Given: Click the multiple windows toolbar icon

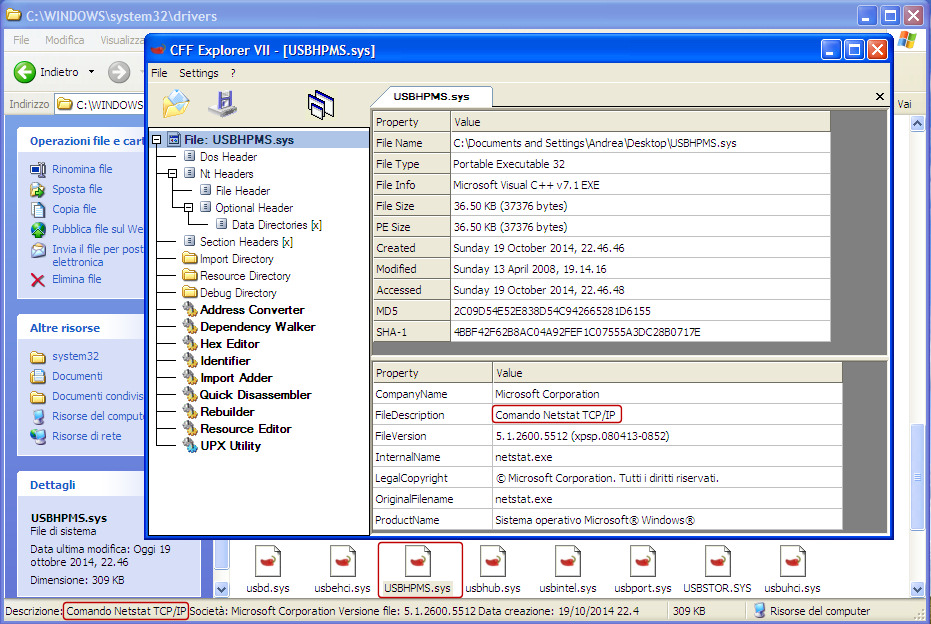Looking at the screenshot, I should (321, 104).
